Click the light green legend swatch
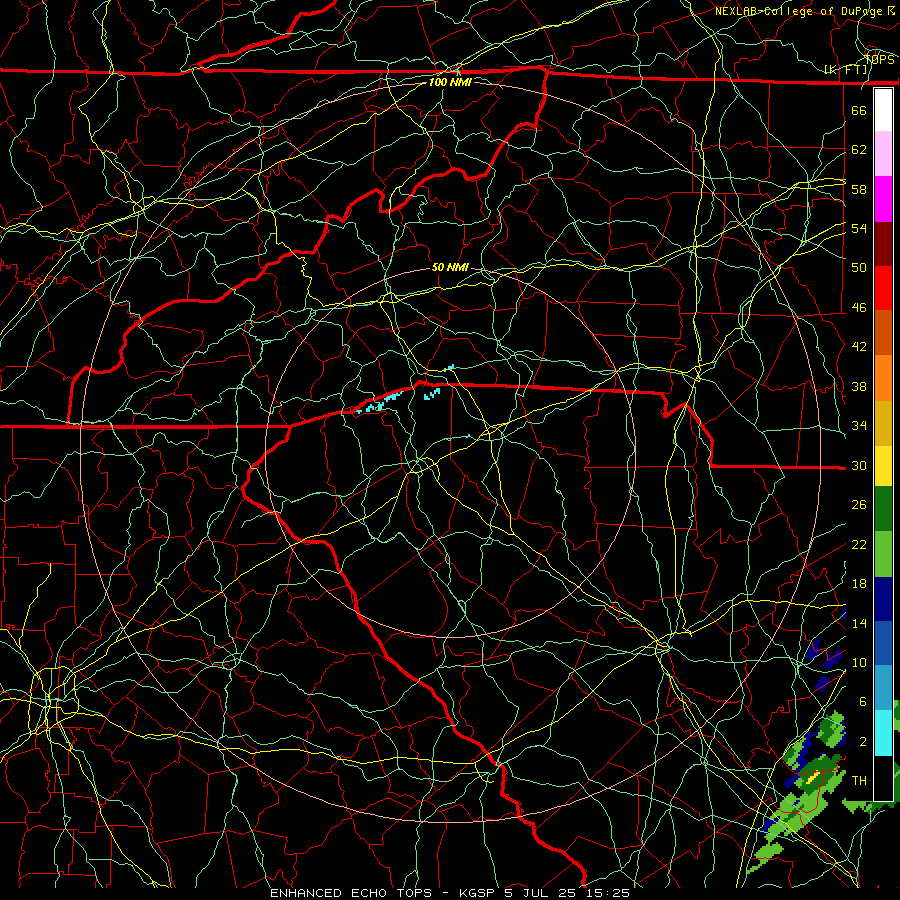This screenshot has height=900, width=900. [x=883, y=554]
